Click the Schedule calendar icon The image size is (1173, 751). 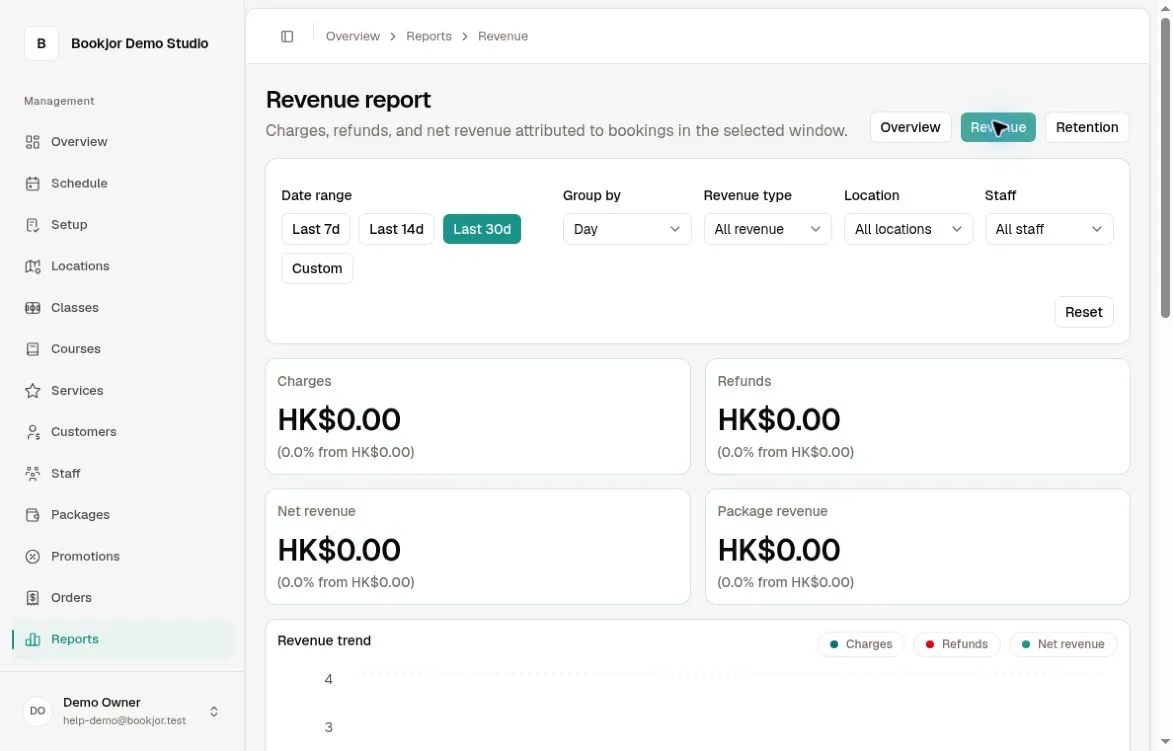tap(32, 183)
